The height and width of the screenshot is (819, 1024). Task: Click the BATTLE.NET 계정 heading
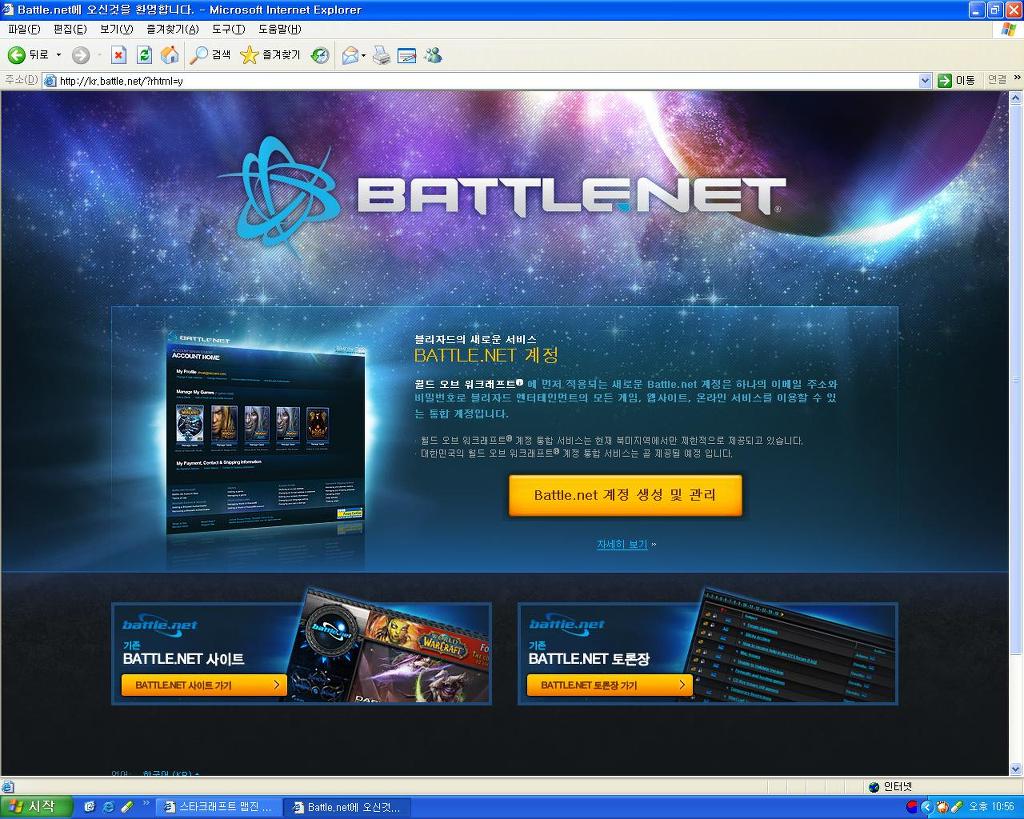pos(487,355)
